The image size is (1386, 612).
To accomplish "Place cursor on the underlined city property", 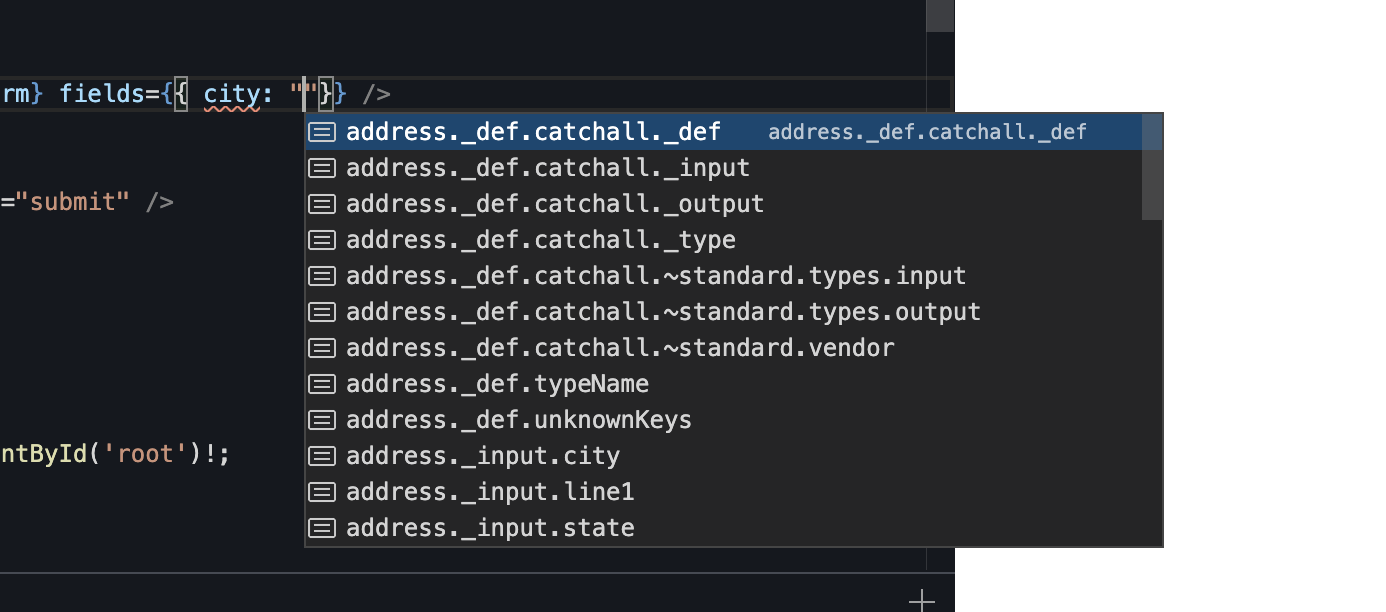I will 231,95.
